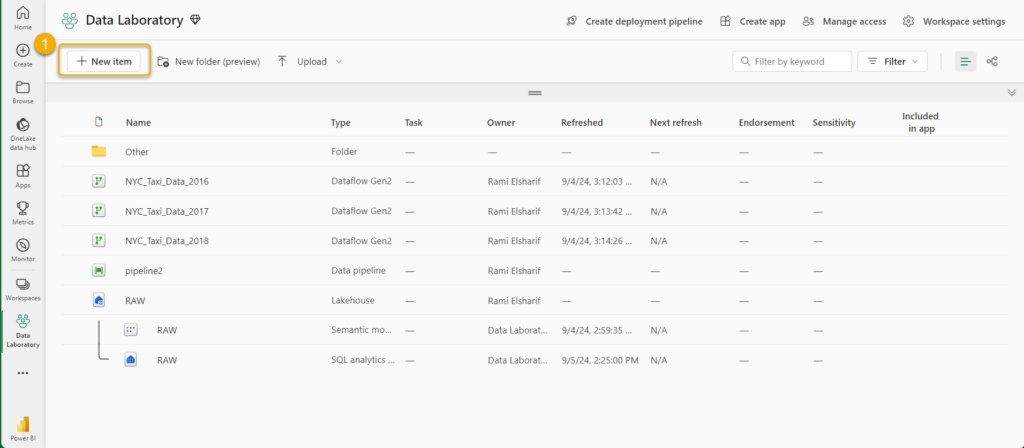Open Power BI experience switcher icon
The image size is (1024, 448).
22,427
